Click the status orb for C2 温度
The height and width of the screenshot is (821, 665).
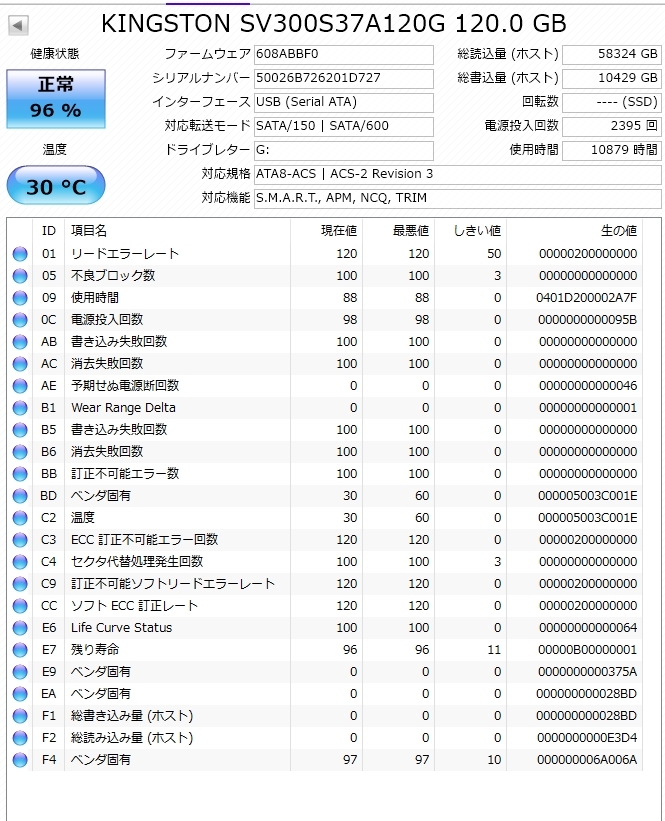pos(20,518)
